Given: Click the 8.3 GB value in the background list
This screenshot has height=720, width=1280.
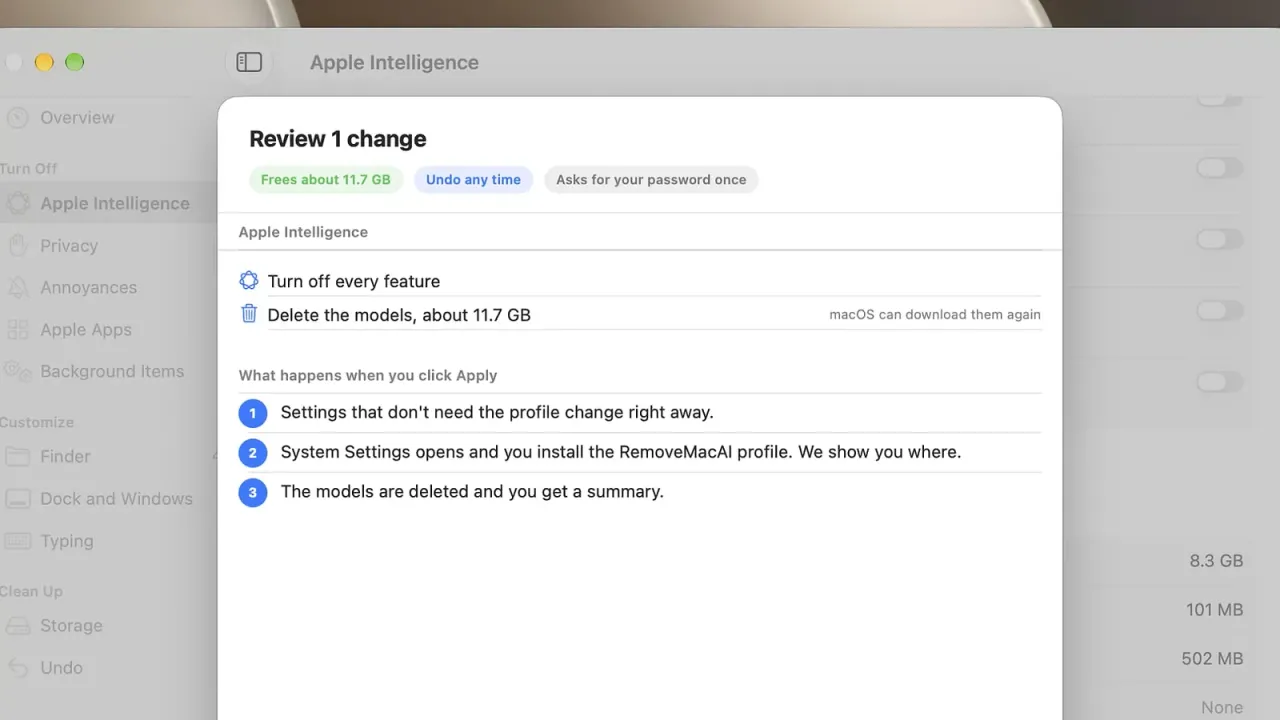Looking at the screenshot, I should click(1216, 561).
